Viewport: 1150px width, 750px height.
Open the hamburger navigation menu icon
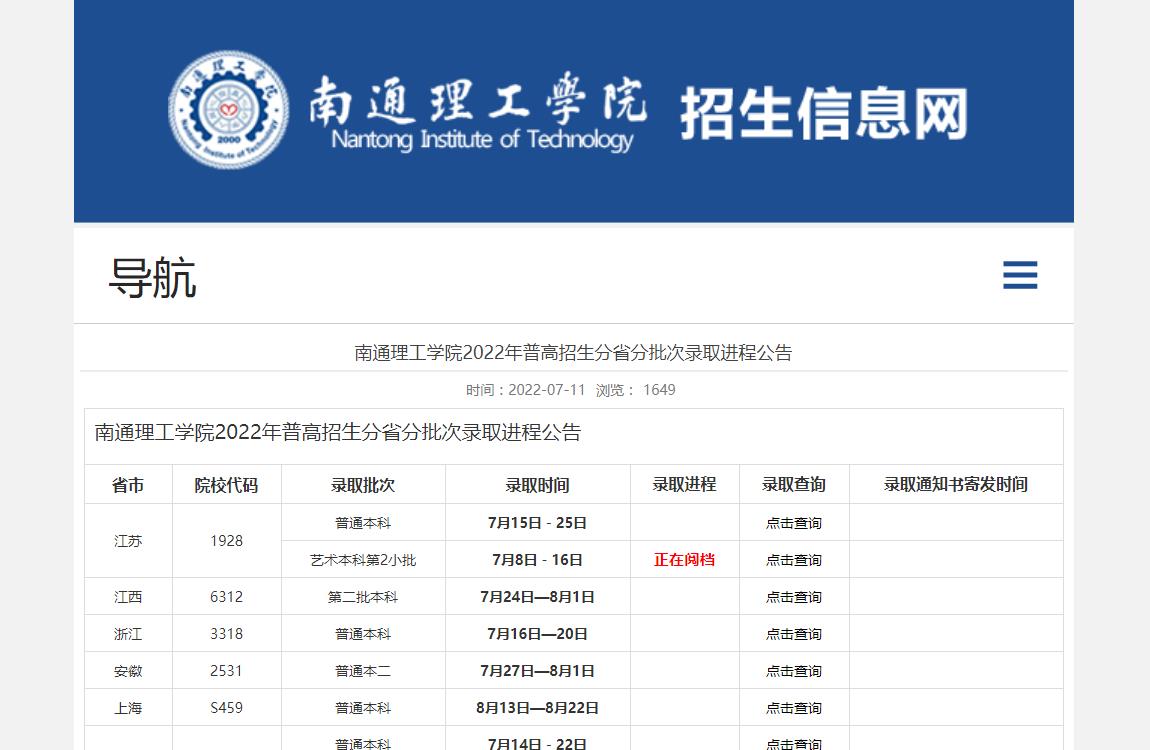pos(1019,275)
